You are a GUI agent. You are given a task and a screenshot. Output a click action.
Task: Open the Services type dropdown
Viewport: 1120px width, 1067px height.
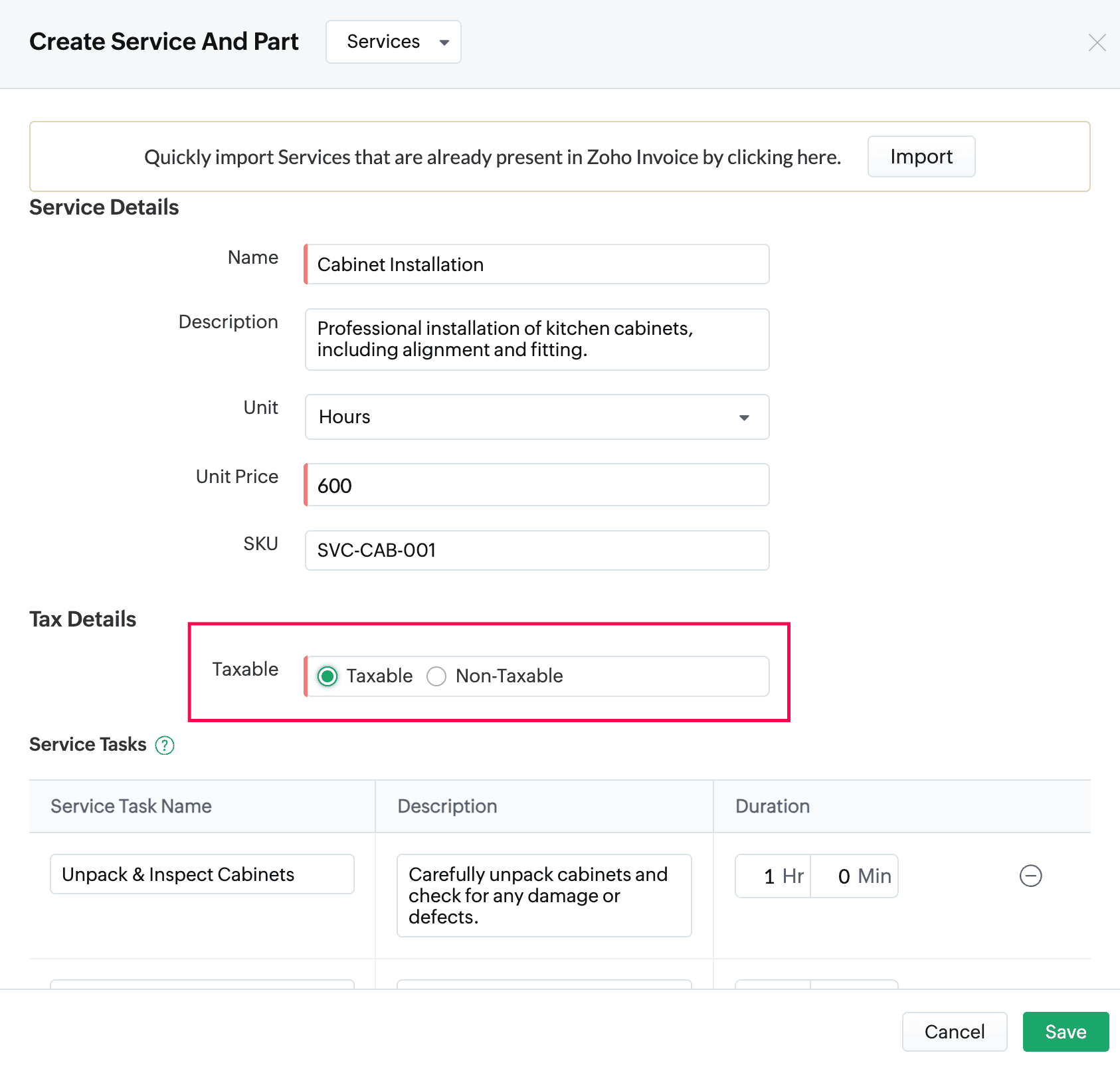point(393,42)
